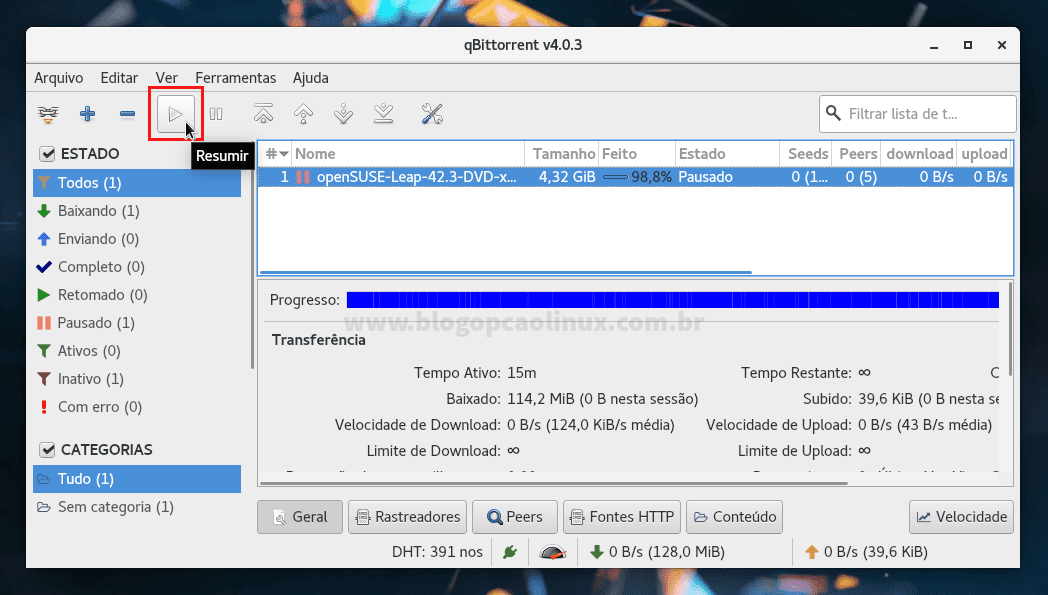Image resolution: width=1048 pixels, height=595 pixels.
Task: Move torrent up in queue icon
Action: click(x=303, y=114)
